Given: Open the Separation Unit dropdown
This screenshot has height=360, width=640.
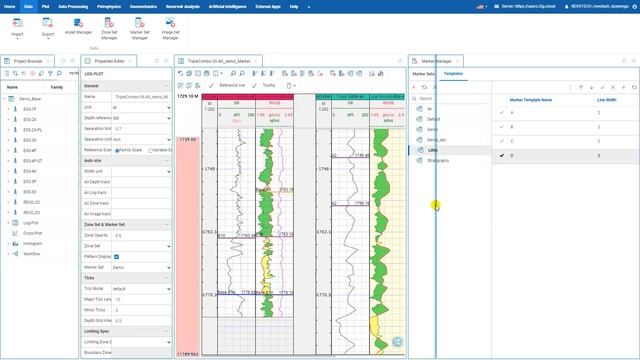Looking at the screenshot, I should (141, 139).
